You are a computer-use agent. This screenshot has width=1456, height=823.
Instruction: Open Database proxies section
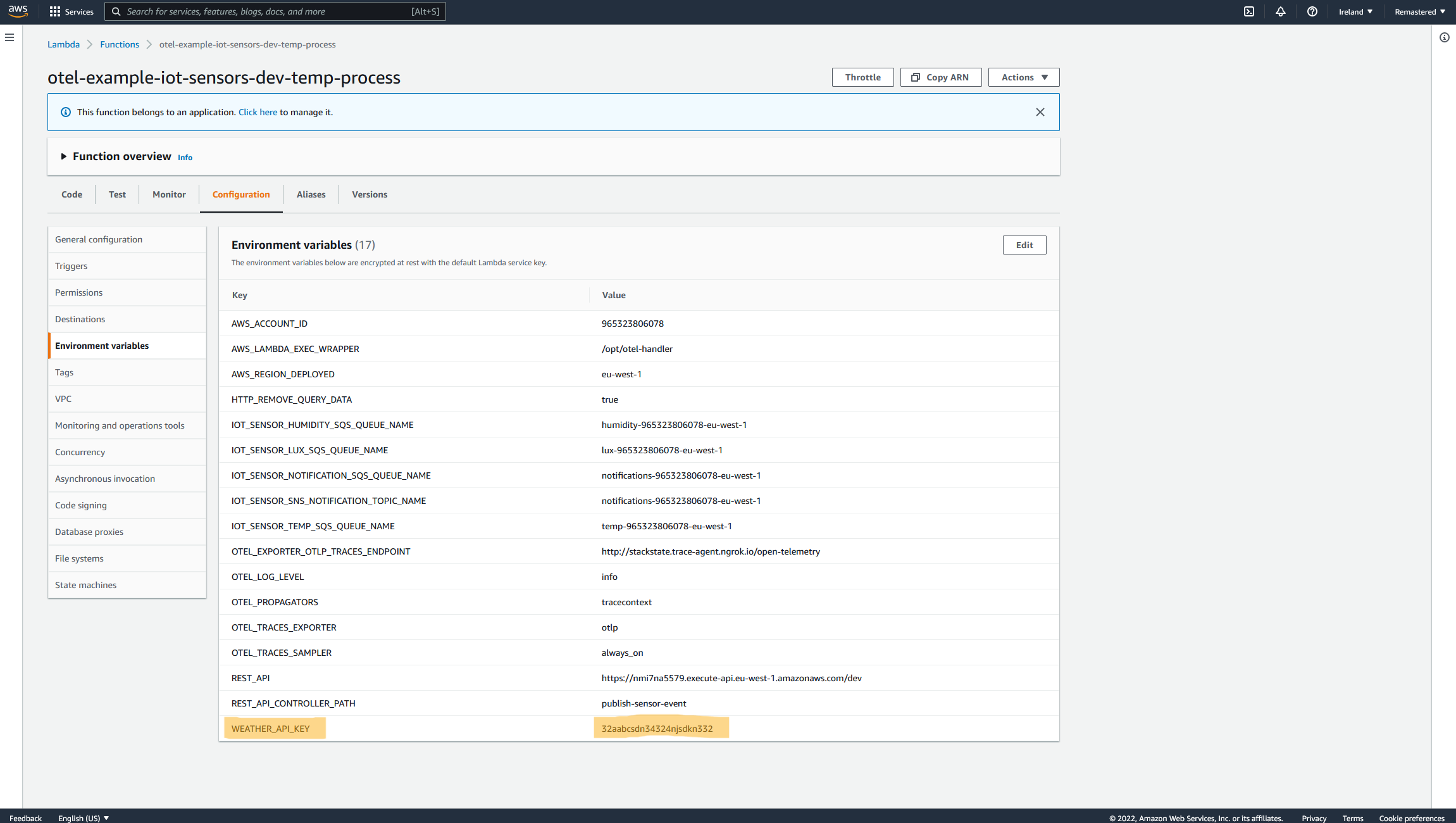pyautogui.click(x=127, y=532)
